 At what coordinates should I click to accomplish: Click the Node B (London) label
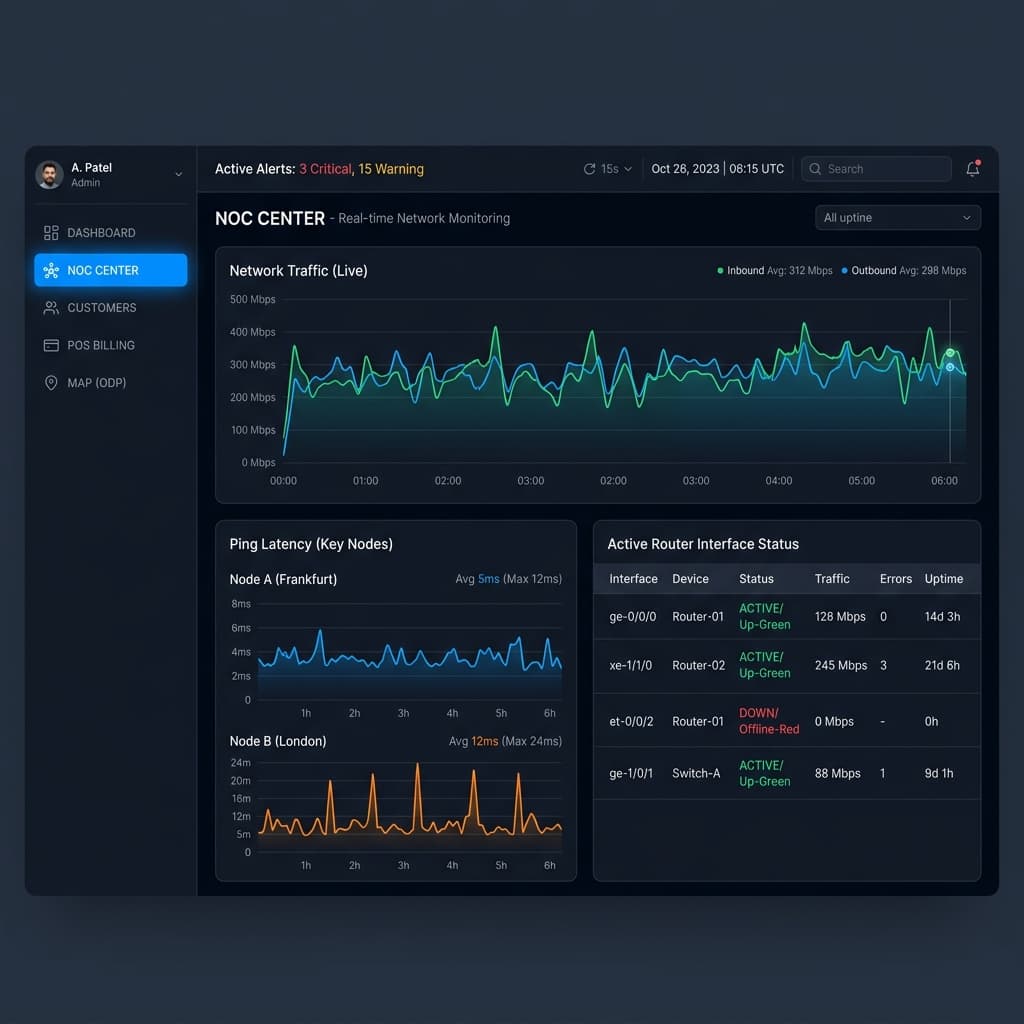coord(278,741)
